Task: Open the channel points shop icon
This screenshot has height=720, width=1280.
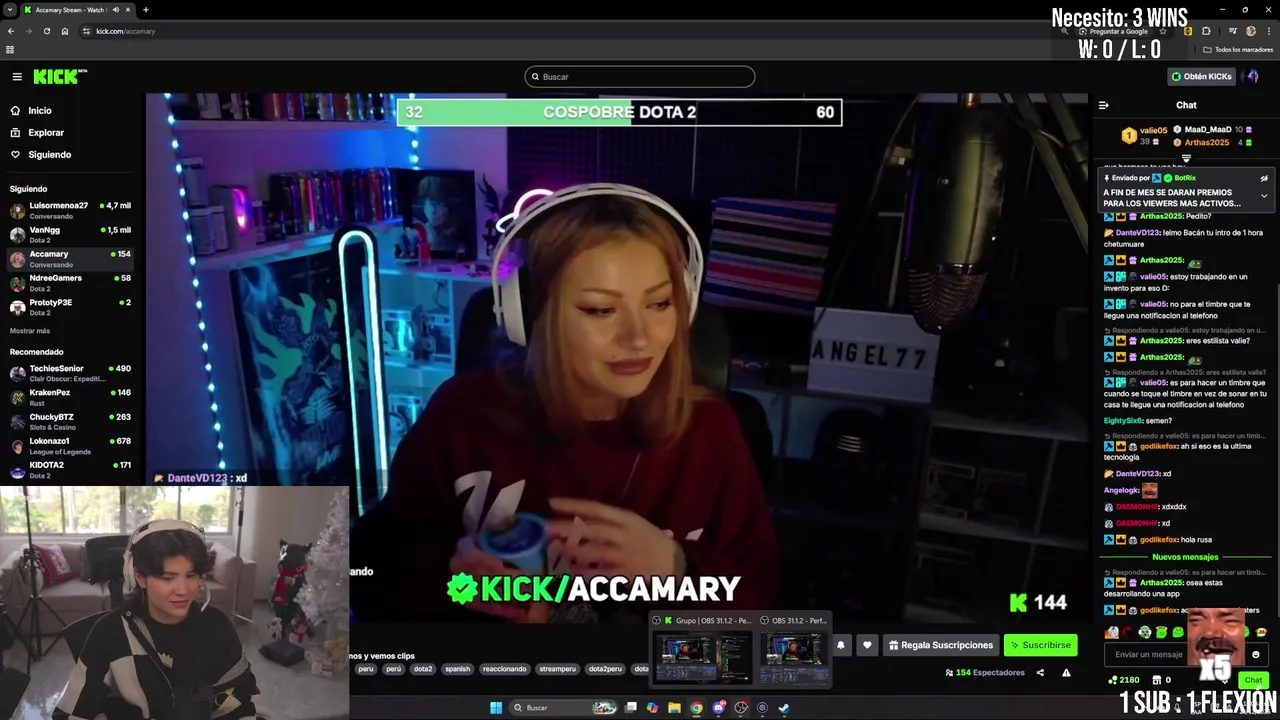Action: [1156, 680]
